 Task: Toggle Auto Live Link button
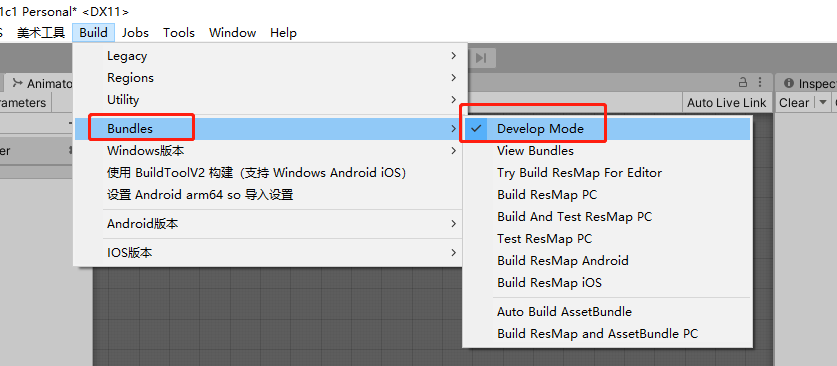727,102
